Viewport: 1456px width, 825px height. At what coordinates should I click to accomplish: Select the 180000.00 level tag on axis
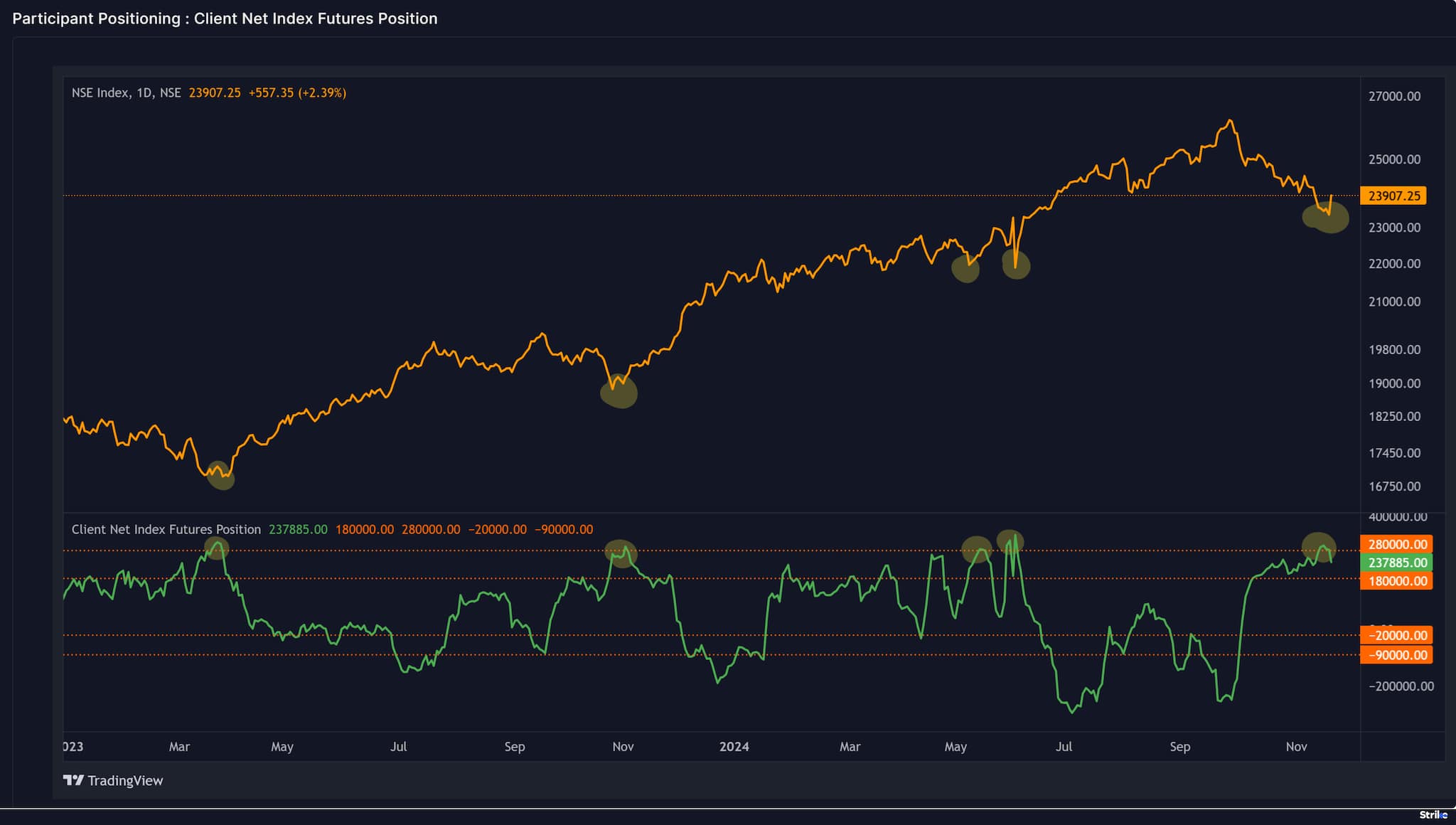click(1397, 581)
